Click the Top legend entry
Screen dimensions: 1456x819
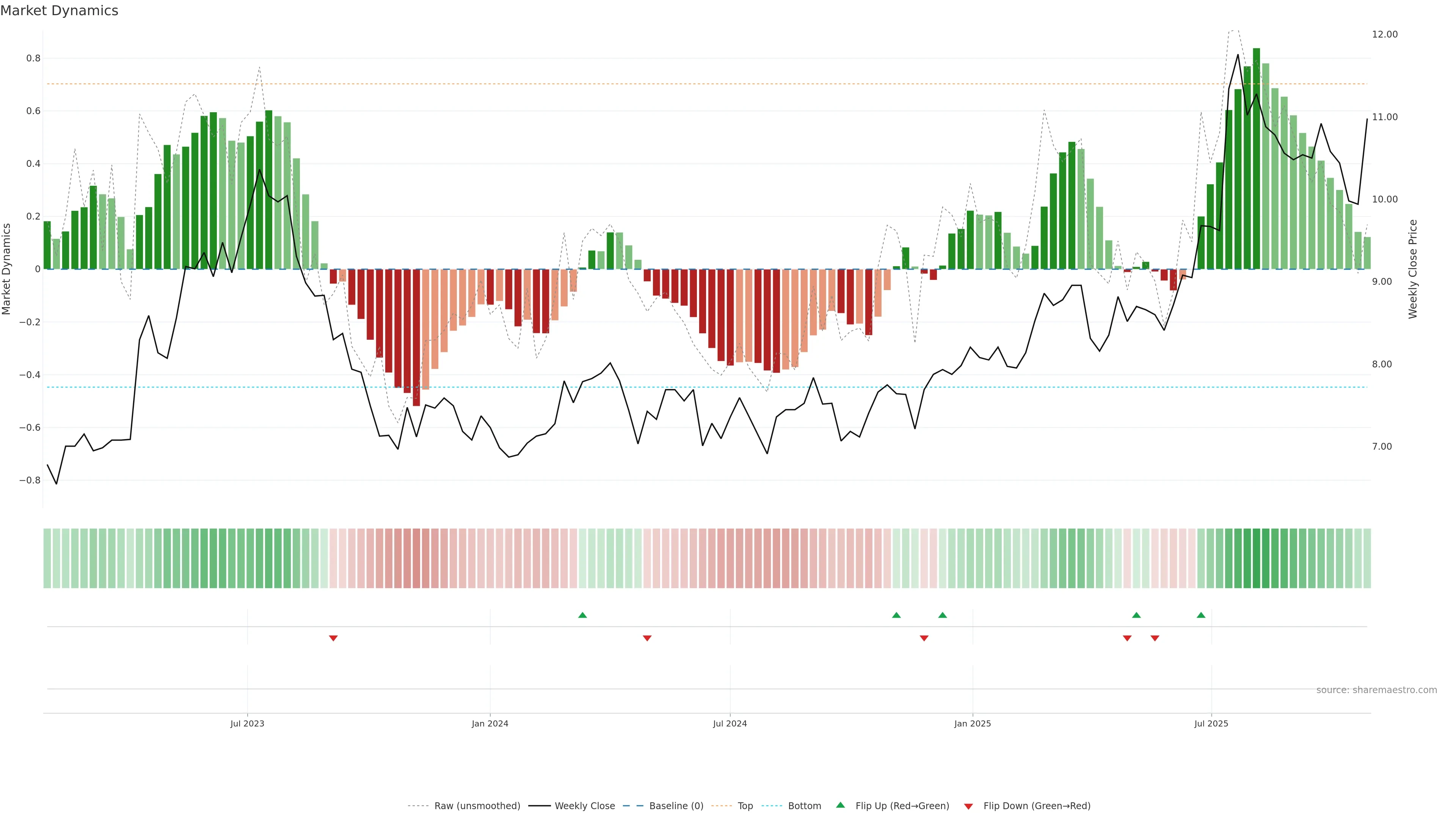(745, 805)
